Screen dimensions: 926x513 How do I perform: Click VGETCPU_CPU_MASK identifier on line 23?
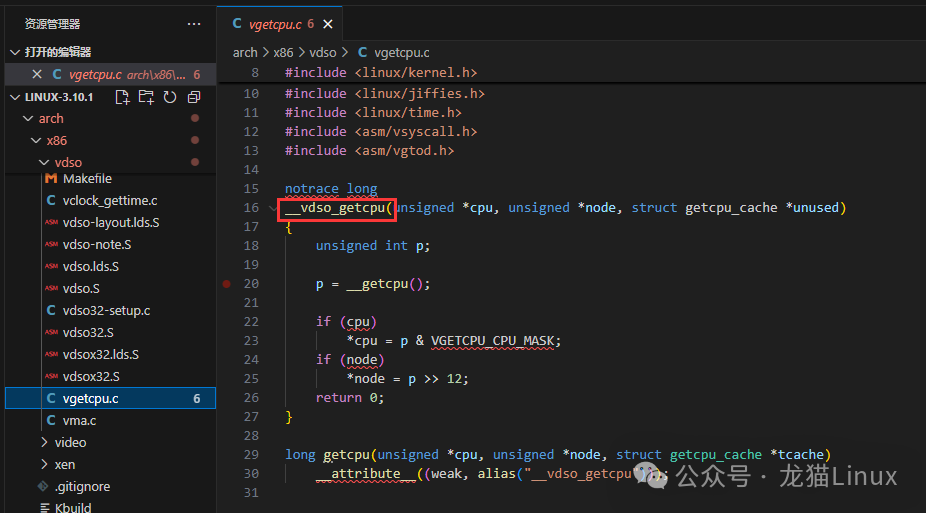[x=493, y=341]
